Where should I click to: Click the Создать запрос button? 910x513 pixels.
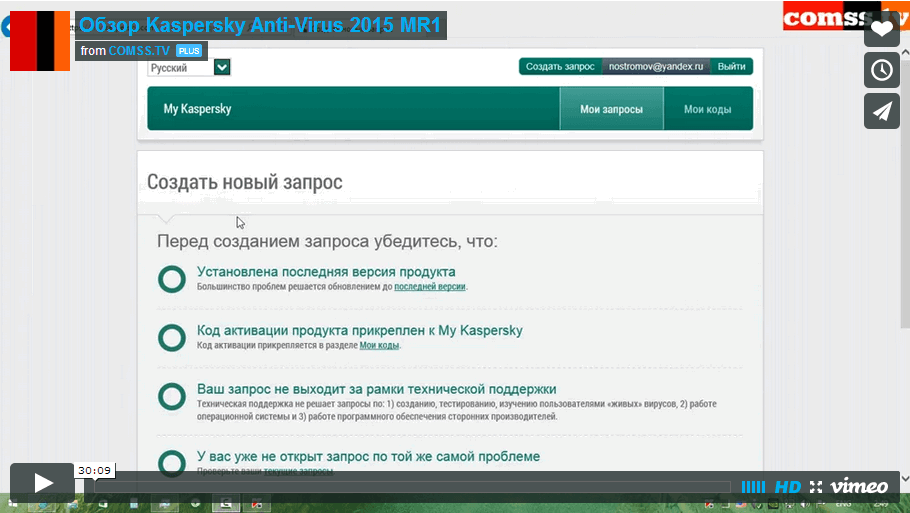point(560,66)
